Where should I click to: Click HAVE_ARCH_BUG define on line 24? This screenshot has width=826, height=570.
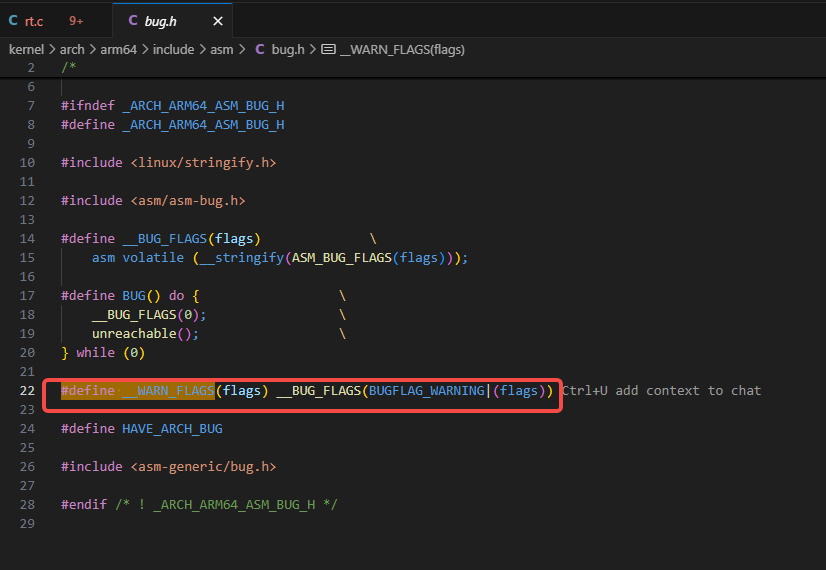pos(172,429)
